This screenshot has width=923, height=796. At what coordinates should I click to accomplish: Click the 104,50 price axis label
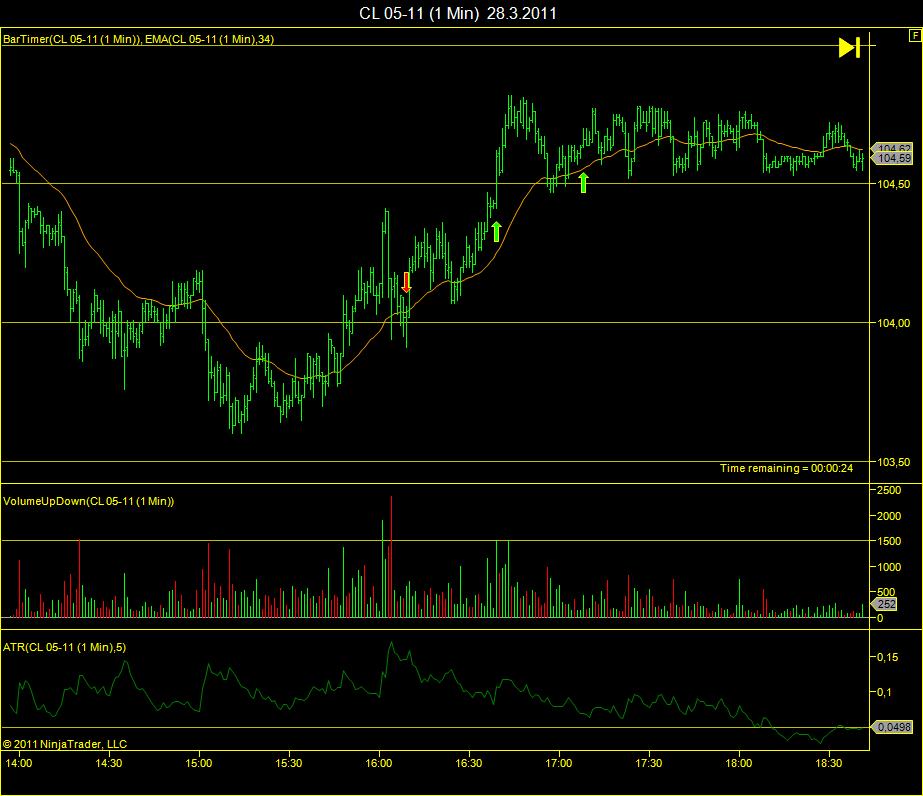[894, 184]
